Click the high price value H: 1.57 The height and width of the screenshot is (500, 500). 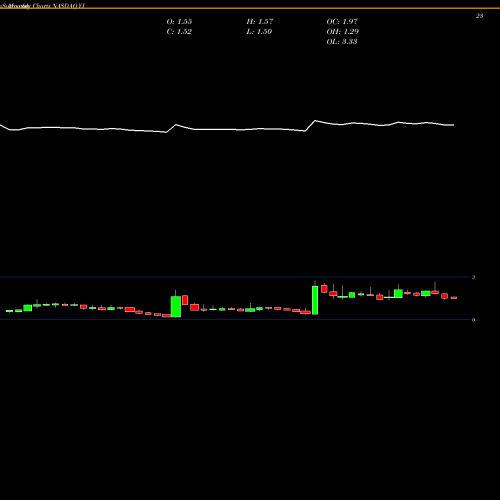point(260,22)
